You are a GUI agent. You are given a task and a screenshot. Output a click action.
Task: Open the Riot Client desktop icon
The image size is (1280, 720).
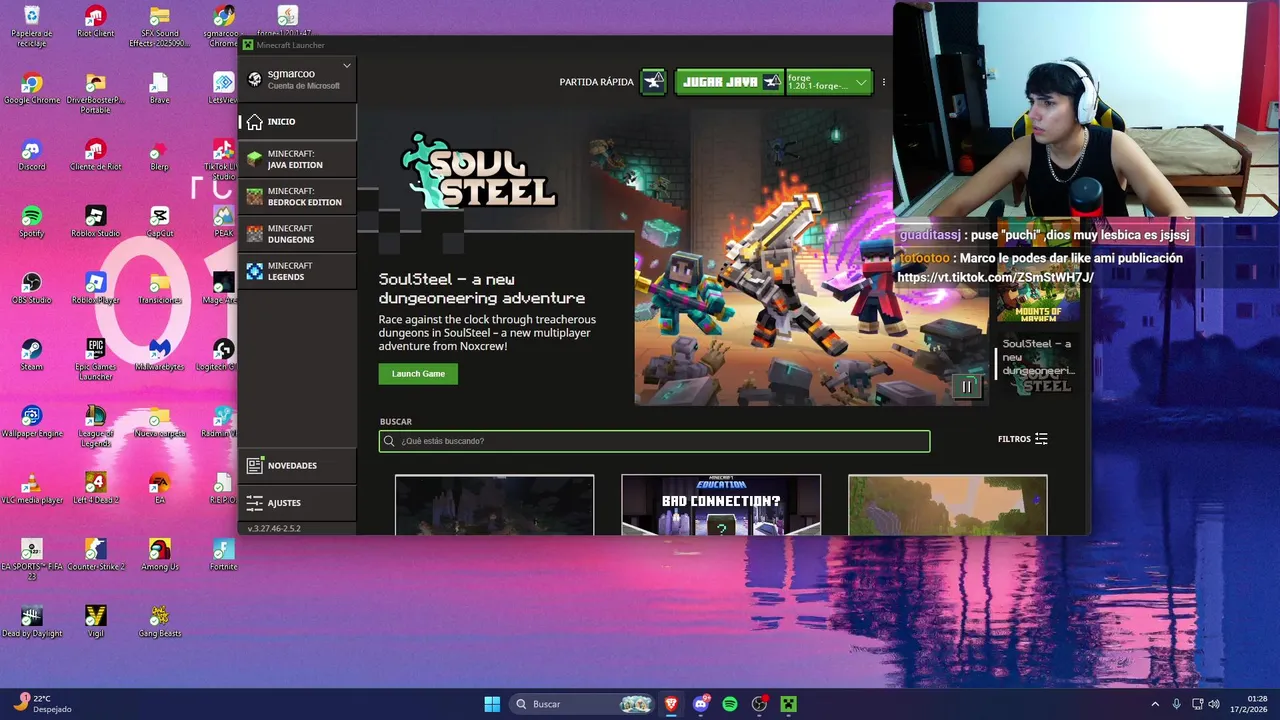(x=95, y=21)
